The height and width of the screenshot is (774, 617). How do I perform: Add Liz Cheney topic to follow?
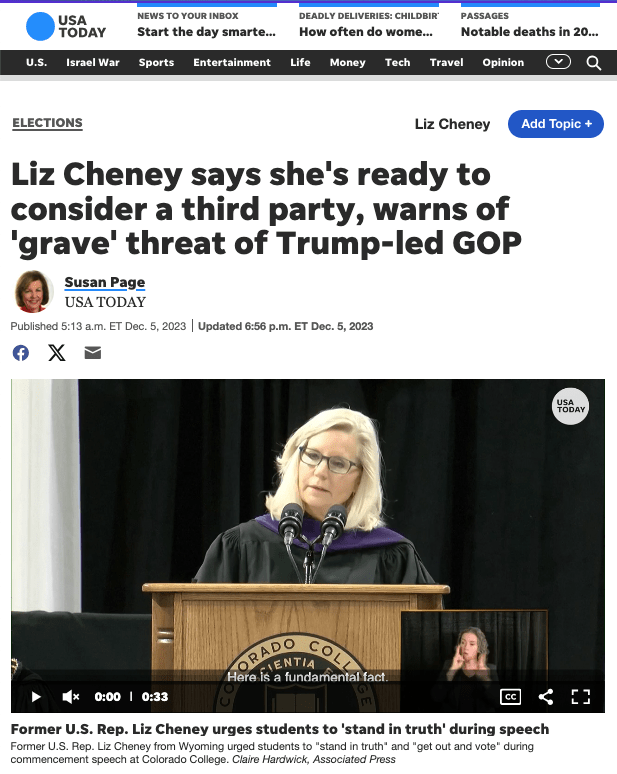coord(556,124)
